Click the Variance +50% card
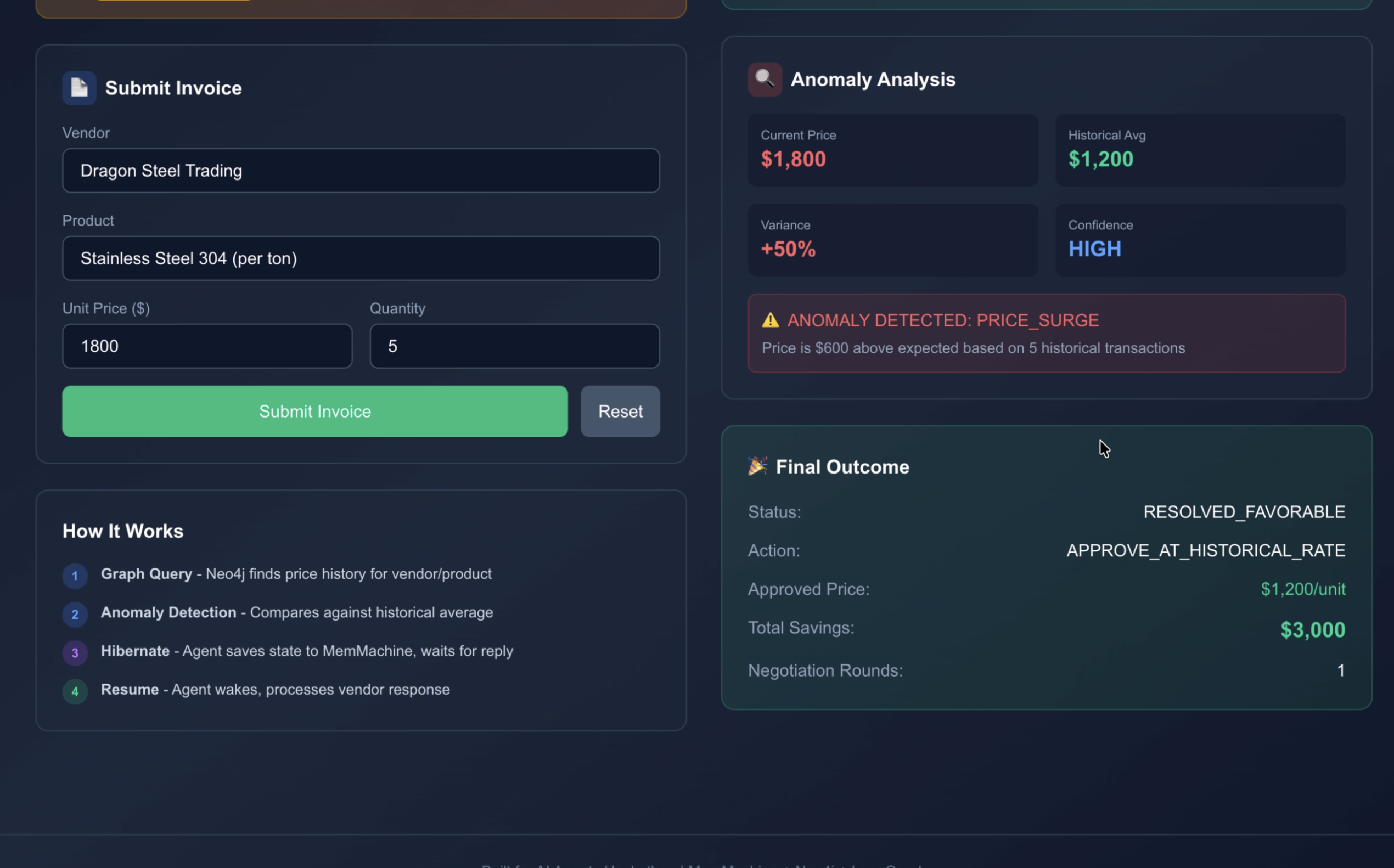The height and width of the screenshot is (868, 1394). [892, 240]
